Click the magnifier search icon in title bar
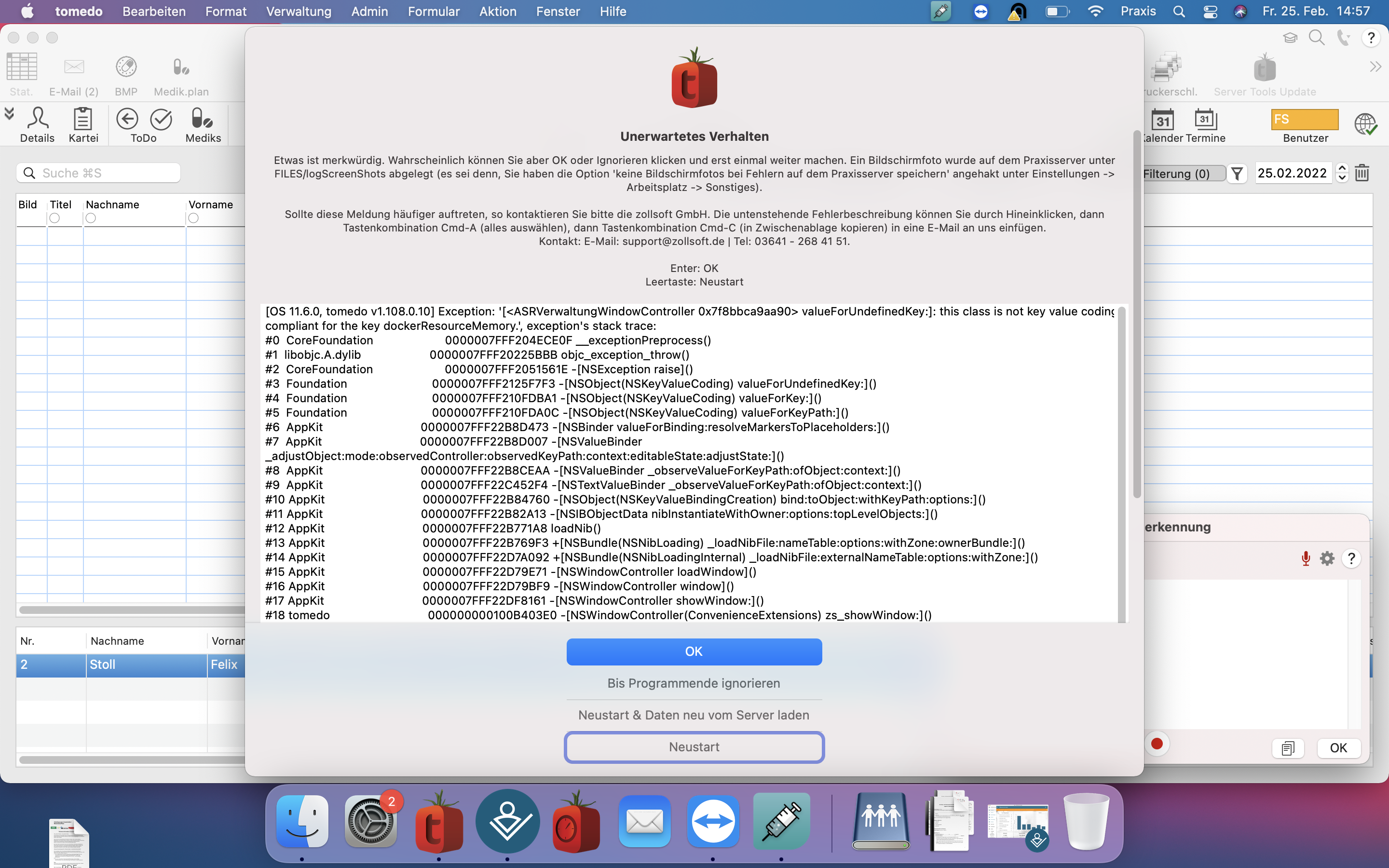This screenshot has width=1389, height=868. pos(1317,38)
